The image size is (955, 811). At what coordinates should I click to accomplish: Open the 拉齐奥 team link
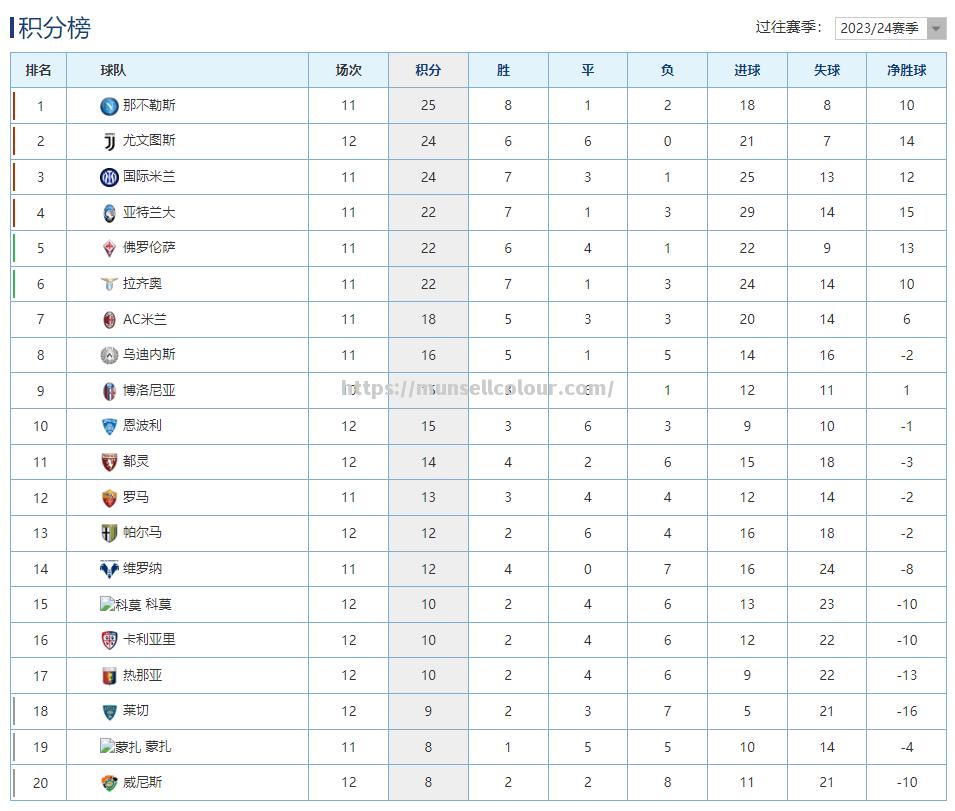point(142,284)
